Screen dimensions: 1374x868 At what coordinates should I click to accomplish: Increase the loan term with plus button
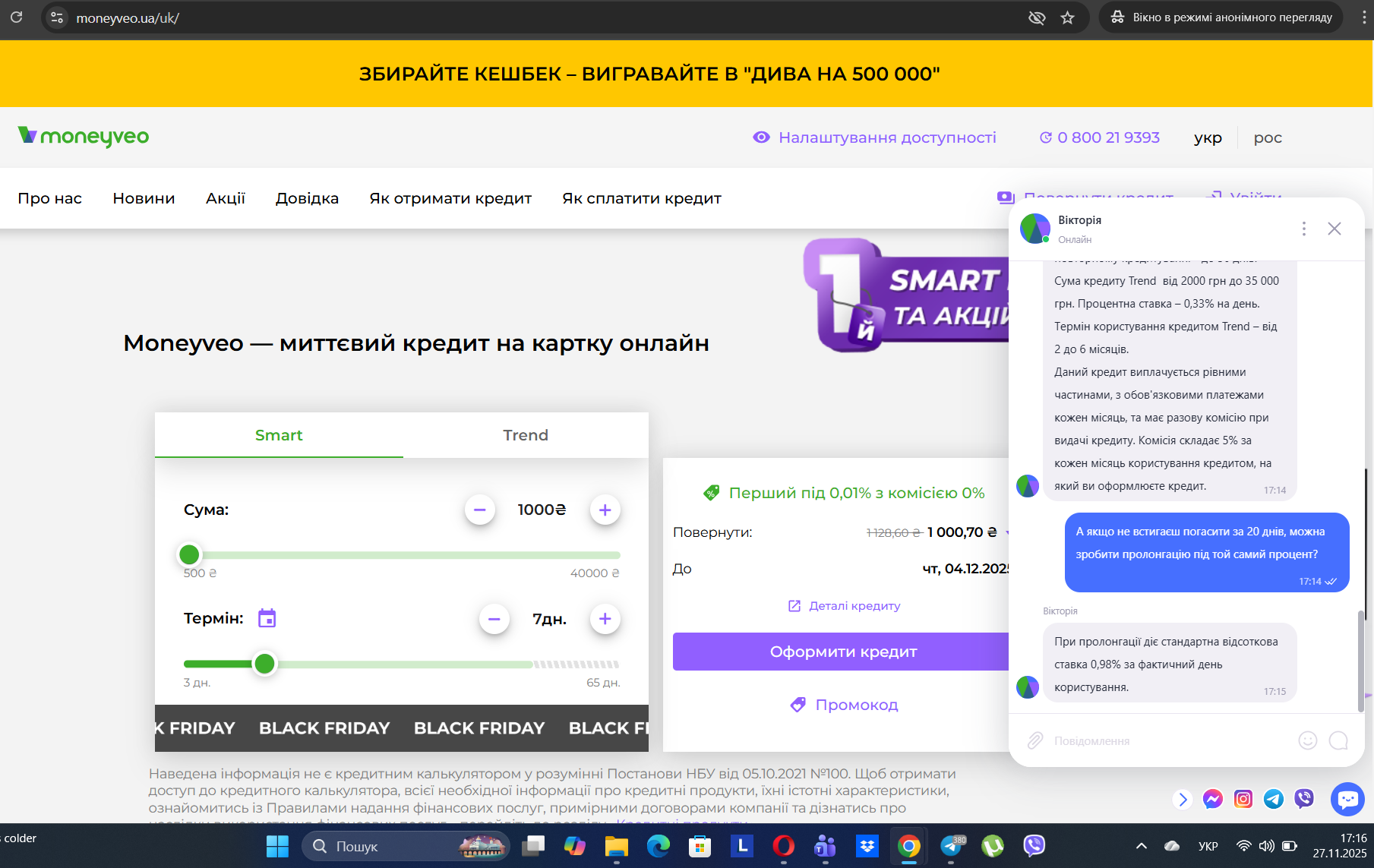pos(605,619)
